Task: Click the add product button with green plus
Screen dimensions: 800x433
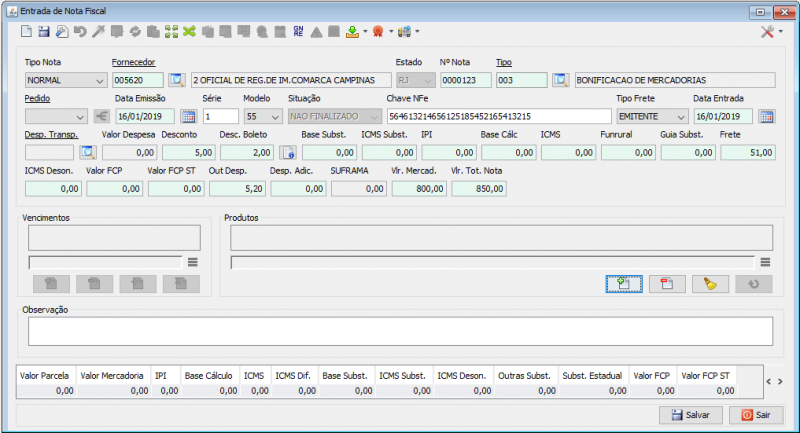Action: click(624, 284)
